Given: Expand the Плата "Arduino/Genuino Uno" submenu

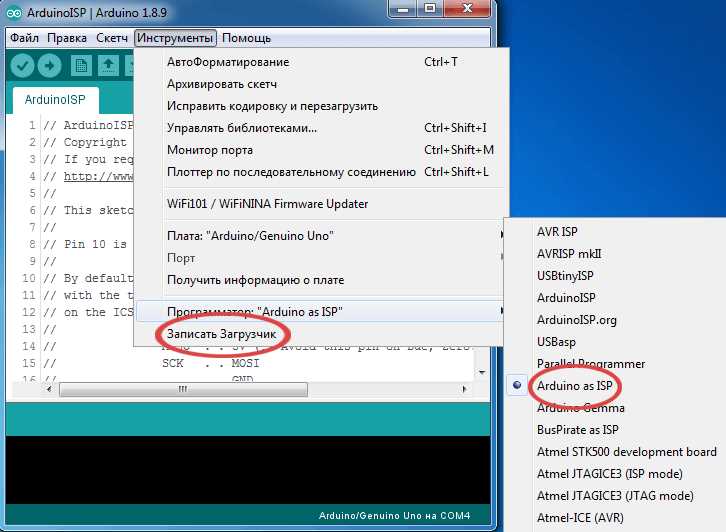Looking at the screenshot, I should (x=320, y=236).
